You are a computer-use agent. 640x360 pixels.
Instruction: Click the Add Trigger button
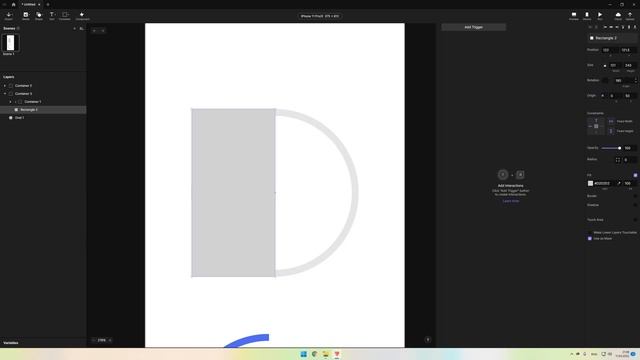coord(473,27)
